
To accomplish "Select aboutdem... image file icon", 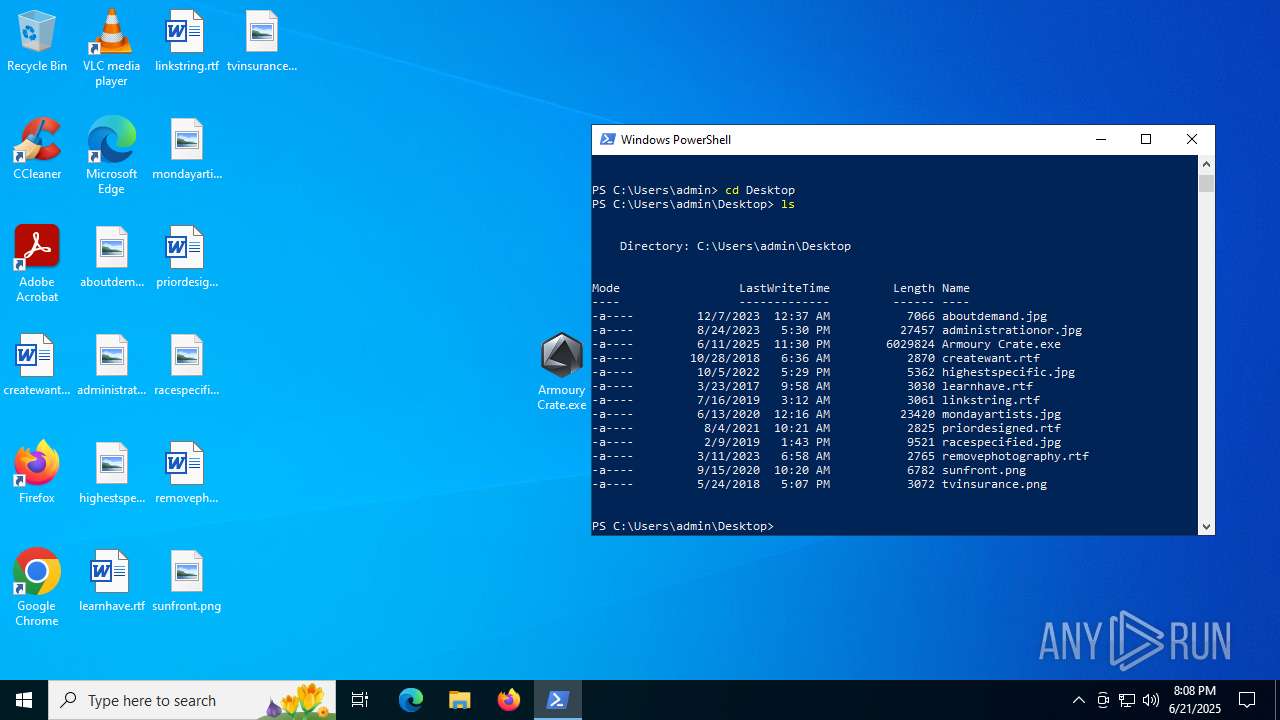I will tap(111, 258).
